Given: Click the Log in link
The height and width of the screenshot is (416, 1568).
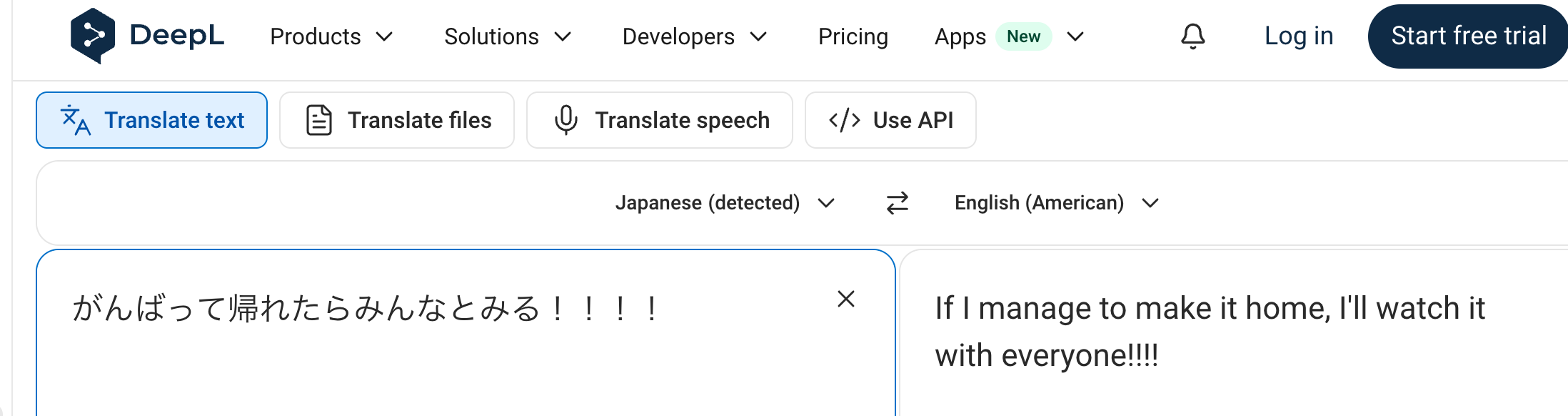Looking at the screenshot, I should tap(1299, 36).
